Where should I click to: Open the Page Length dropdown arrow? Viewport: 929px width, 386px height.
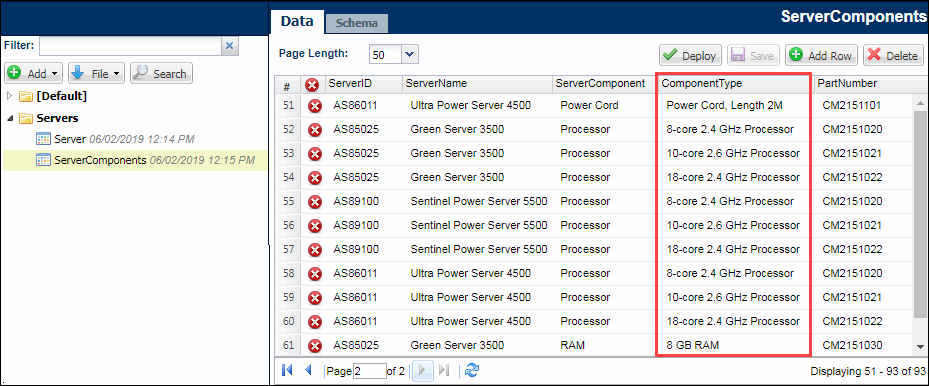tap(410, 54)
